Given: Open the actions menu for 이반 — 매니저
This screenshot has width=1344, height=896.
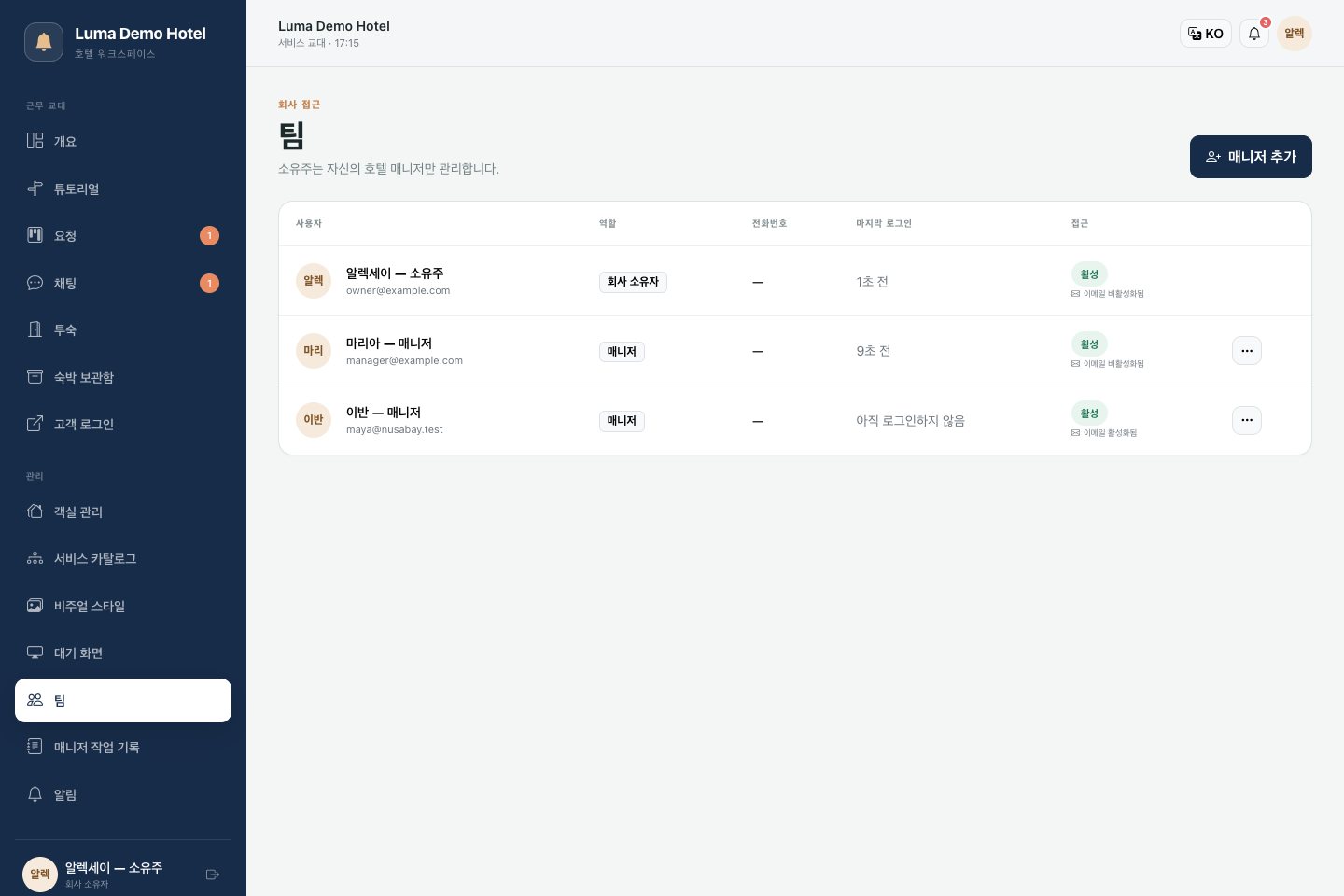Looking at the screenshot, I should (1247, 420).
